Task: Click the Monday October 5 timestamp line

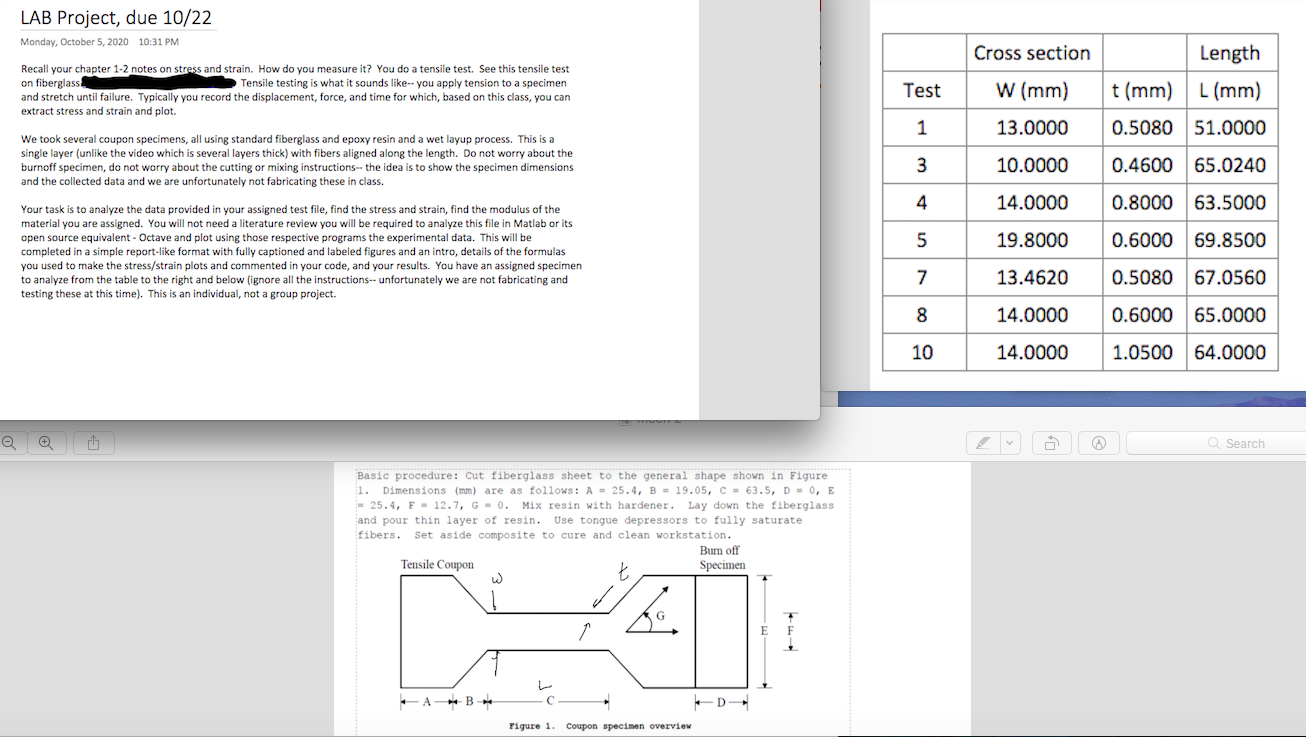Action: pyautogui.click(x=99, y=41)
